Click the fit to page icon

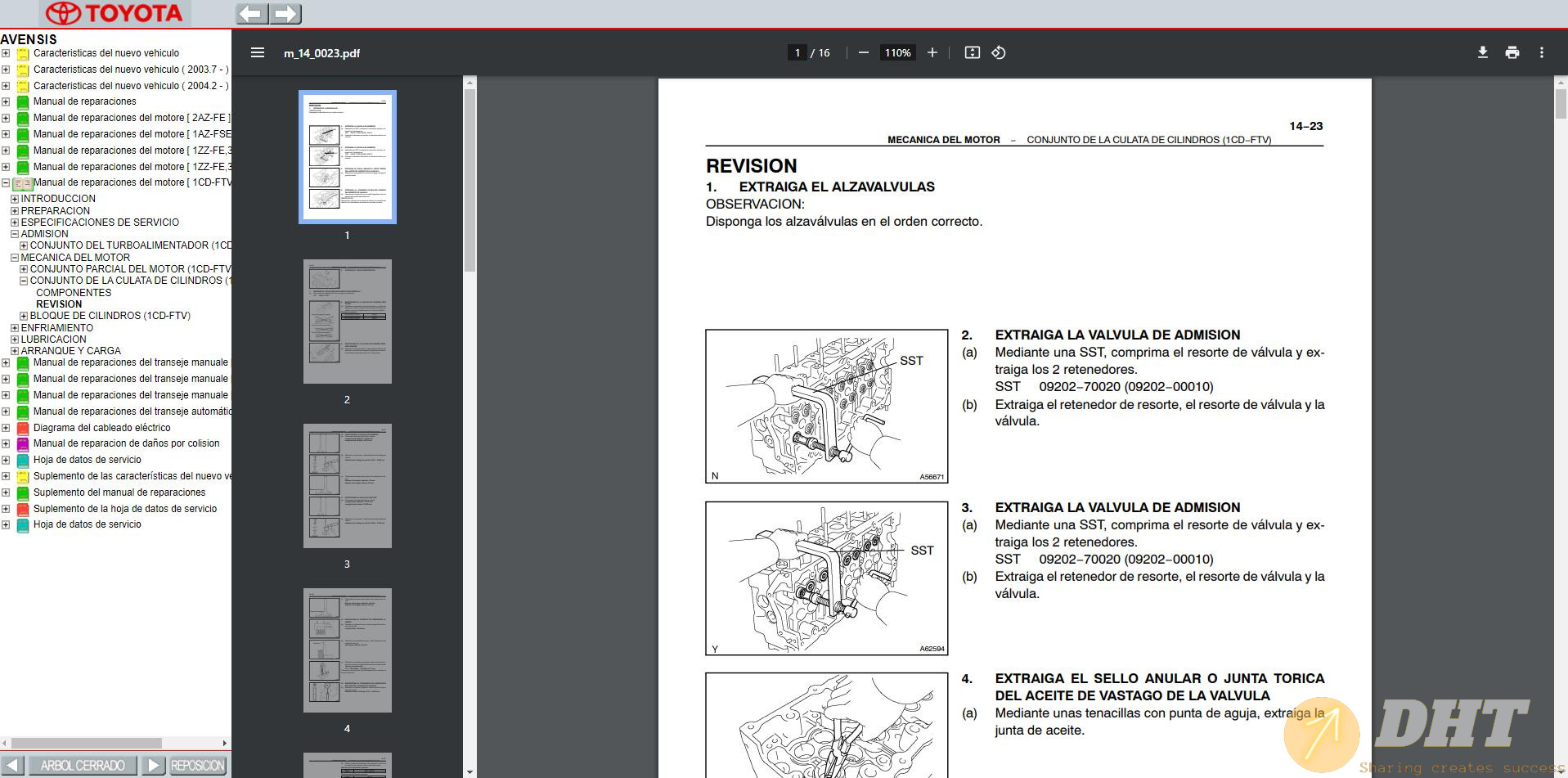coord(972,52)
